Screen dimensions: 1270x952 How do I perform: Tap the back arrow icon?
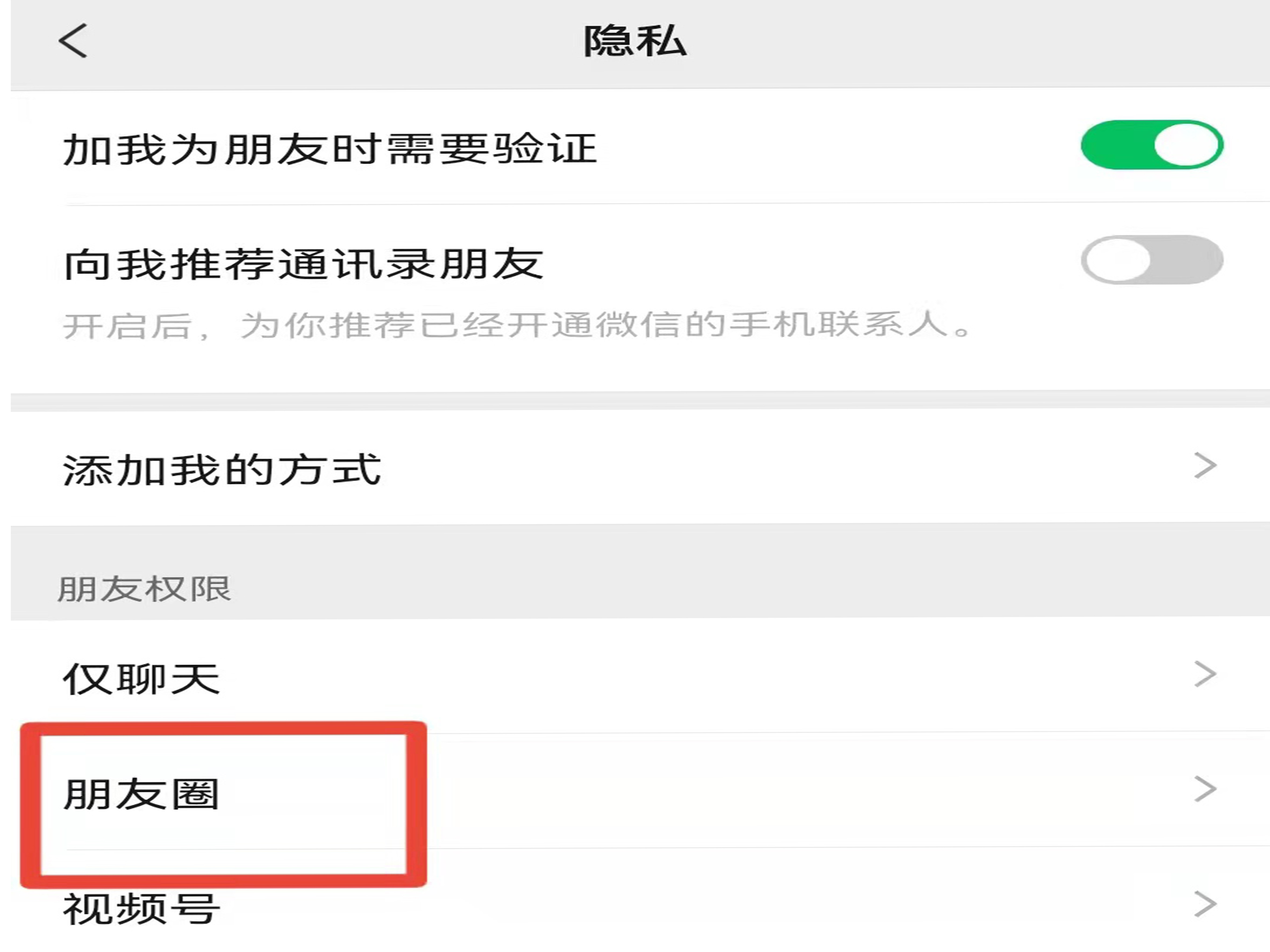pos(73,41)
